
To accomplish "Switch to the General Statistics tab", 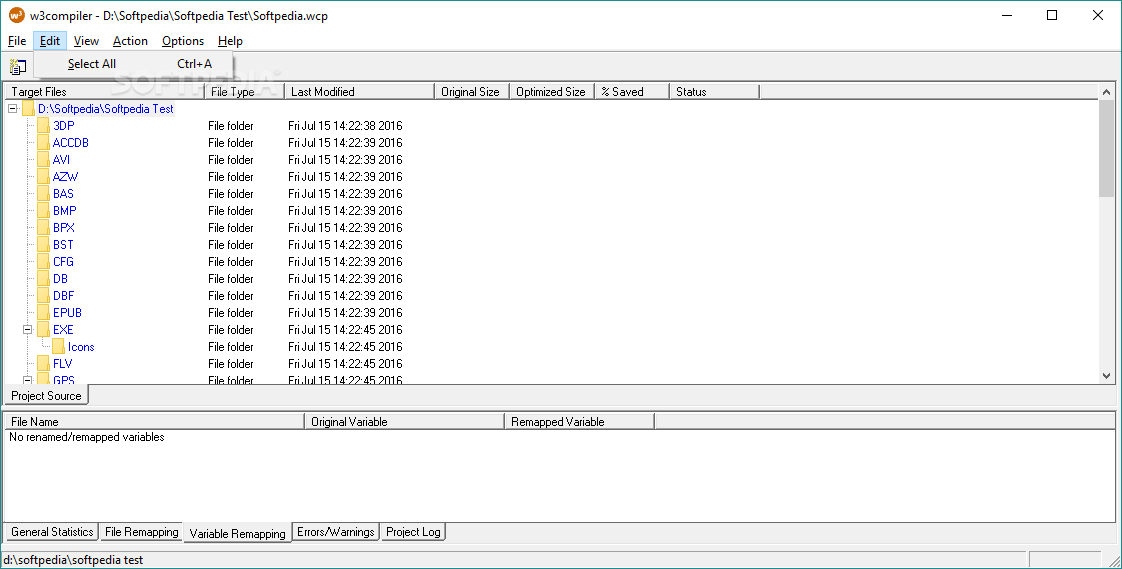I will pos(52,532).
